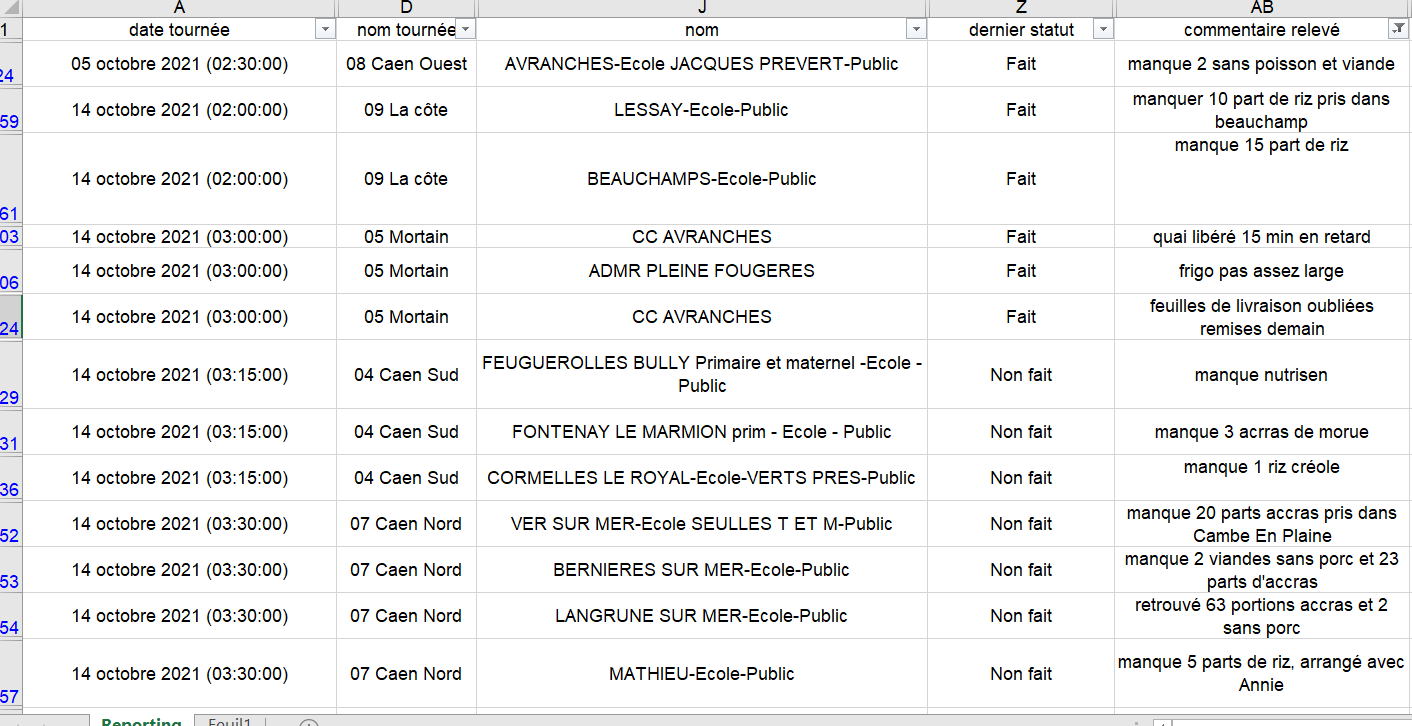
Task: Click the 'date tournée' header cell
Action: (179, 30)
